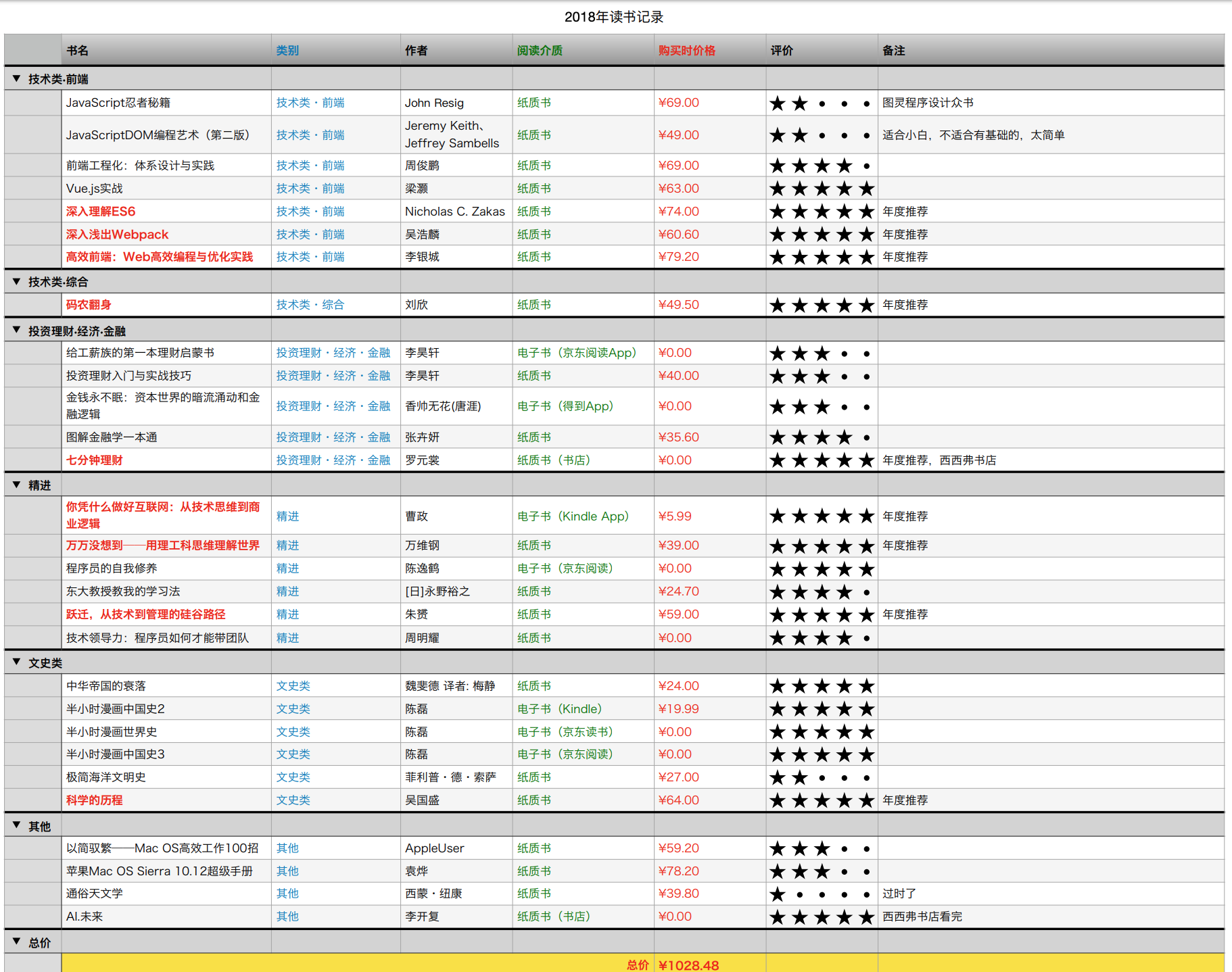Select the 类别 column header

[336, 50]
